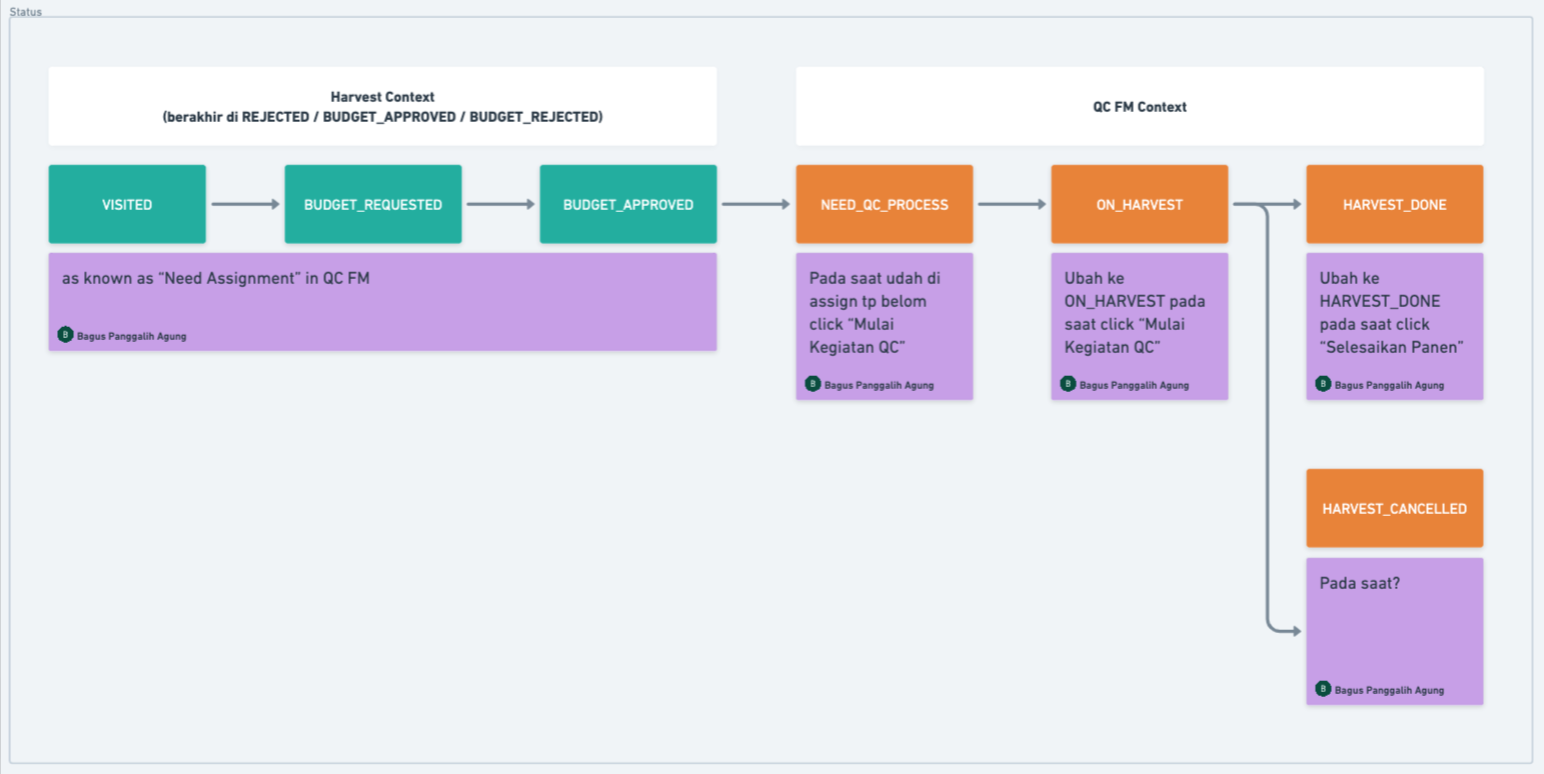Click author name under "Pada saat?" note
The height and width of the screenshot is (774, 1544).
pos(1389,690)
